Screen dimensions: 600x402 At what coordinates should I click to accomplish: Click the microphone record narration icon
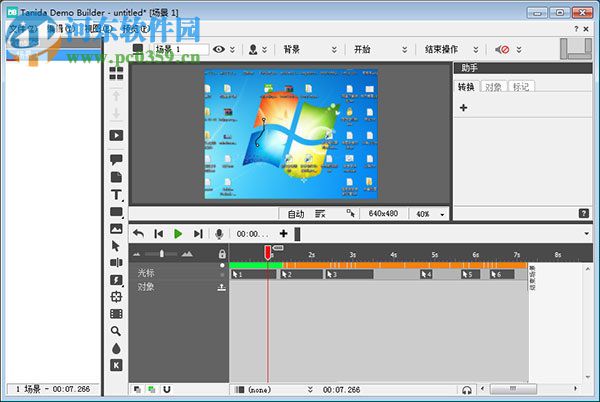coord(219,234)
